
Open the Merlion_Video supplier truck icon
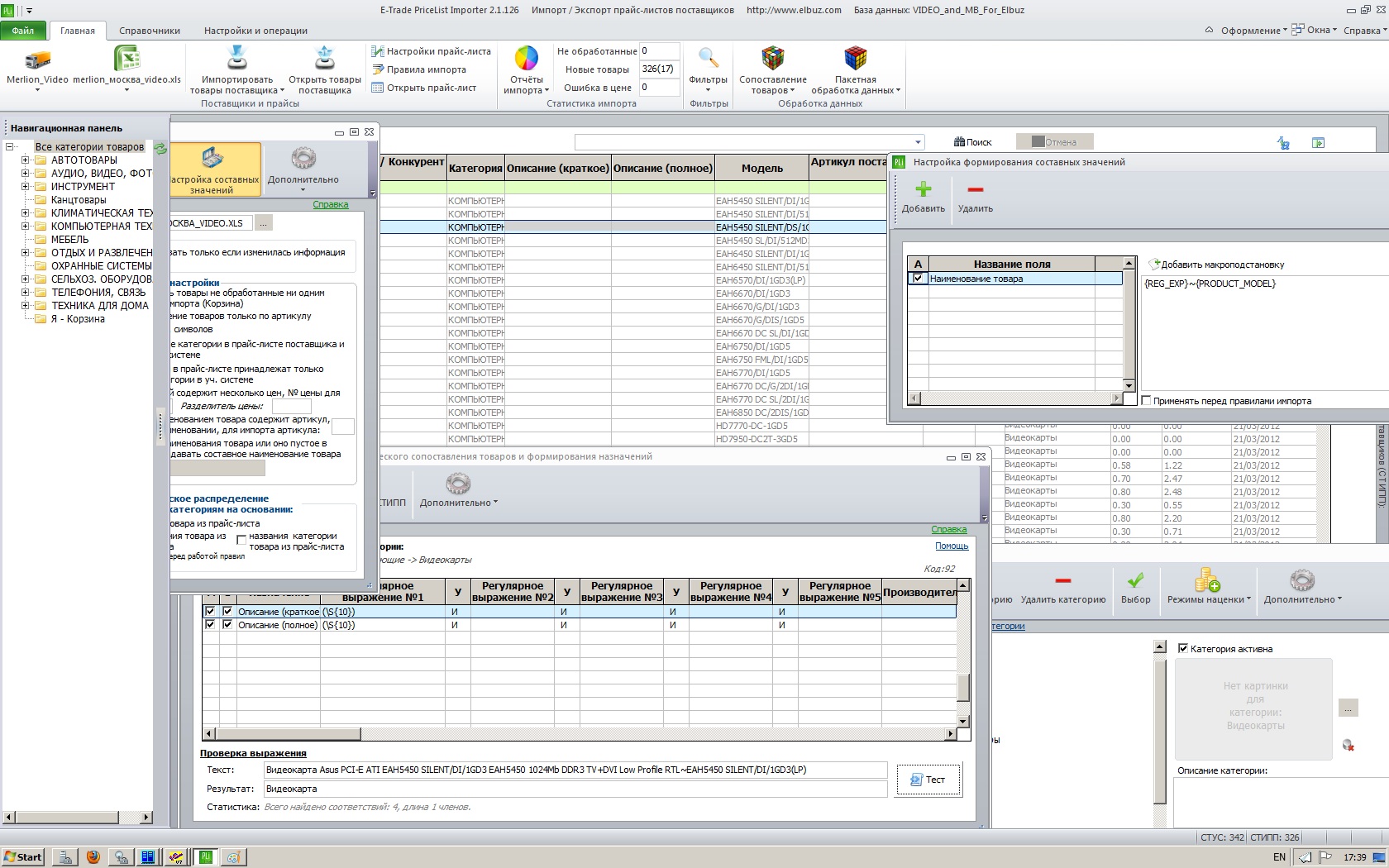coord(38,60)
